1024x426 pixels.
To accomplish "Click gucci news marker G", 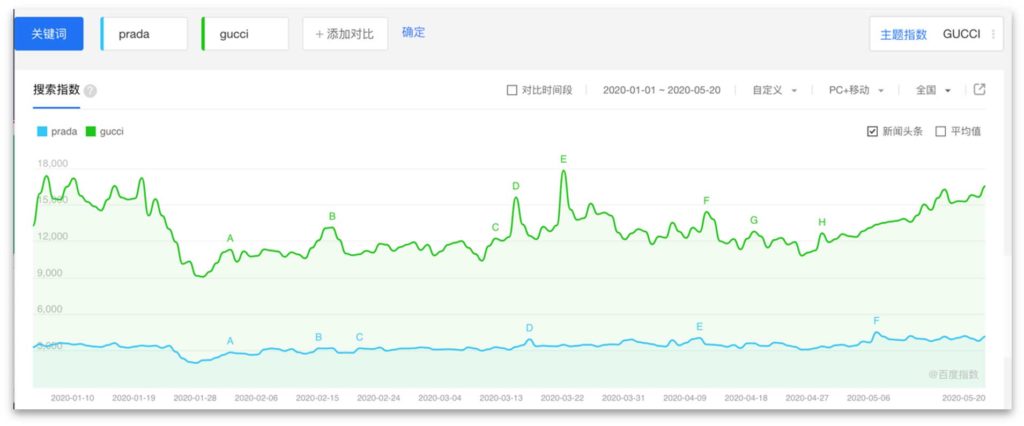I will (x=754, y=220).
